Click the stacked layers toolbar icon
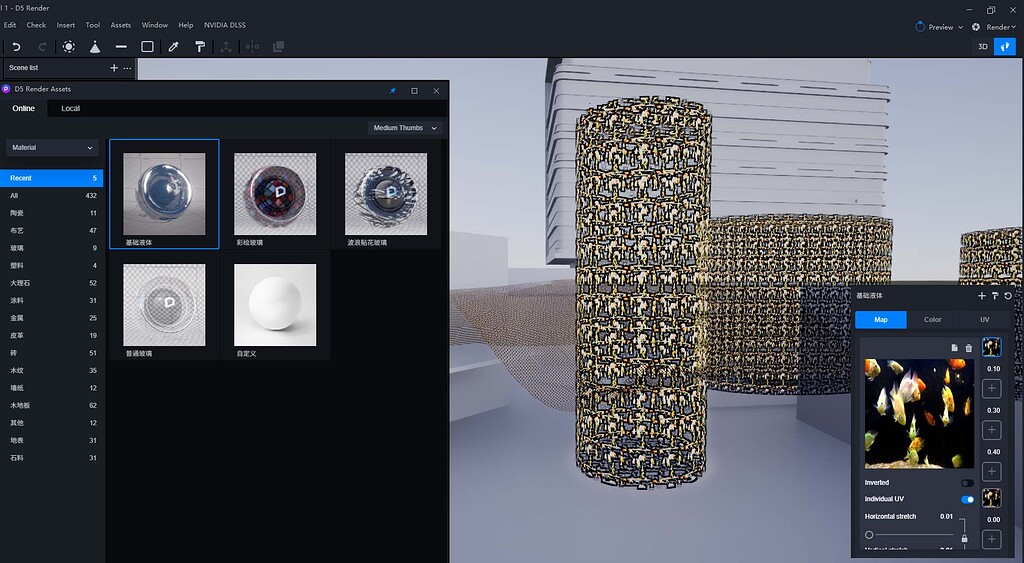This screenshot has width=1024, height=563. click(278, 46)
